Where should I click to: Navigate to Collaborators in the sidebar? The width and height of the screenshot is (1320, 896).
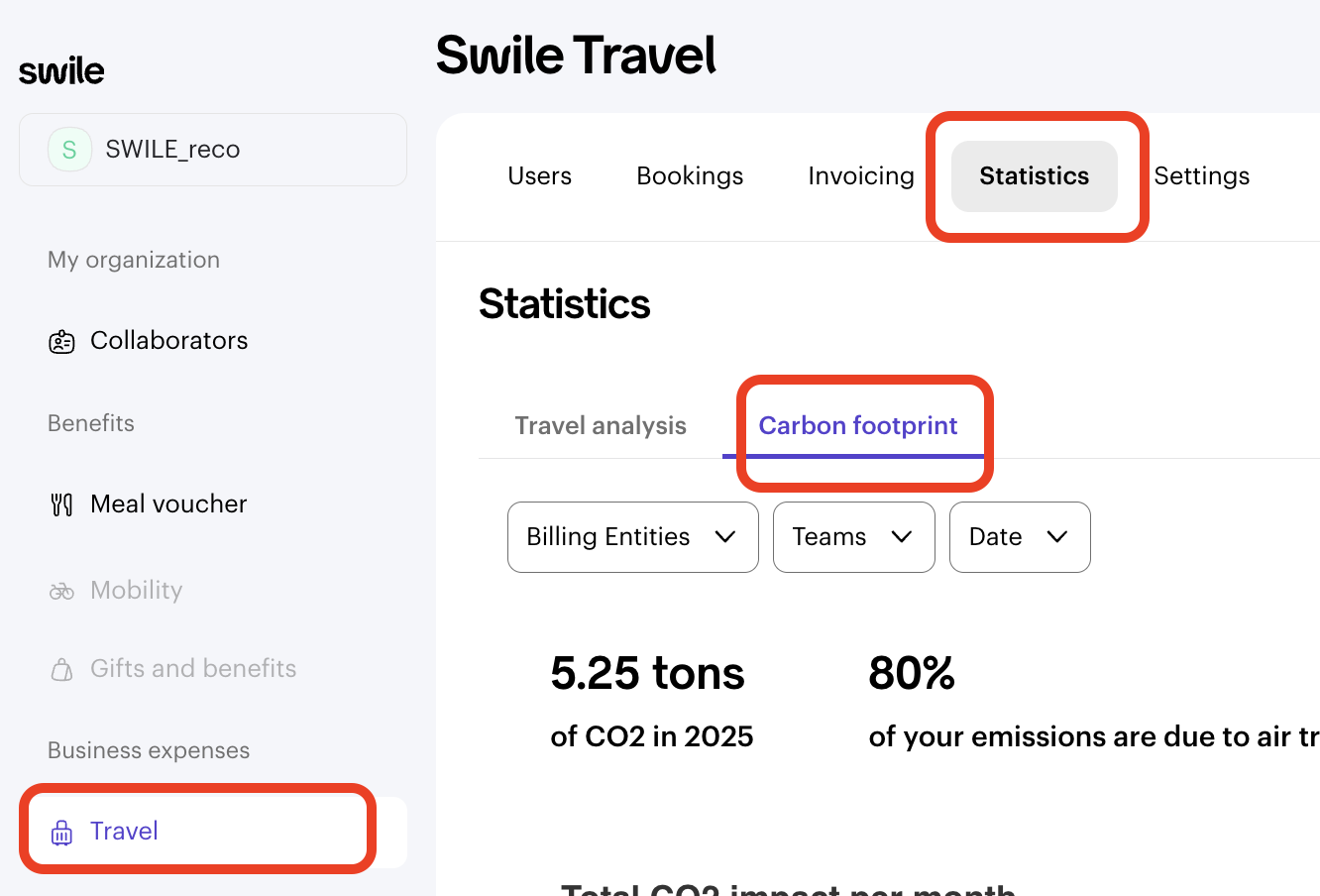point(168,341)
